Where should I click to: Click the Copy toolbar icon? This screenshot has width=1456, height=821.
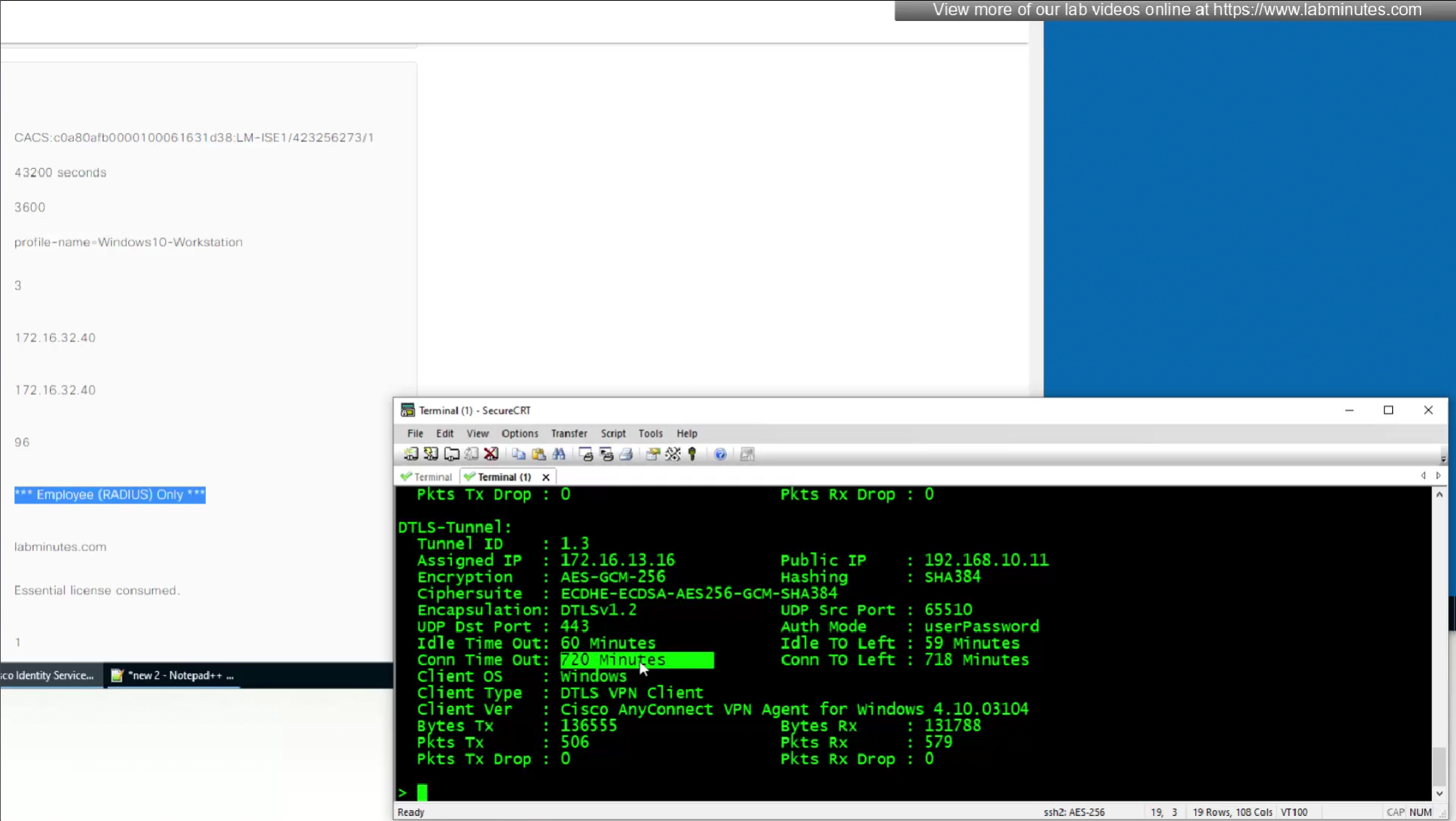[518, 454]
